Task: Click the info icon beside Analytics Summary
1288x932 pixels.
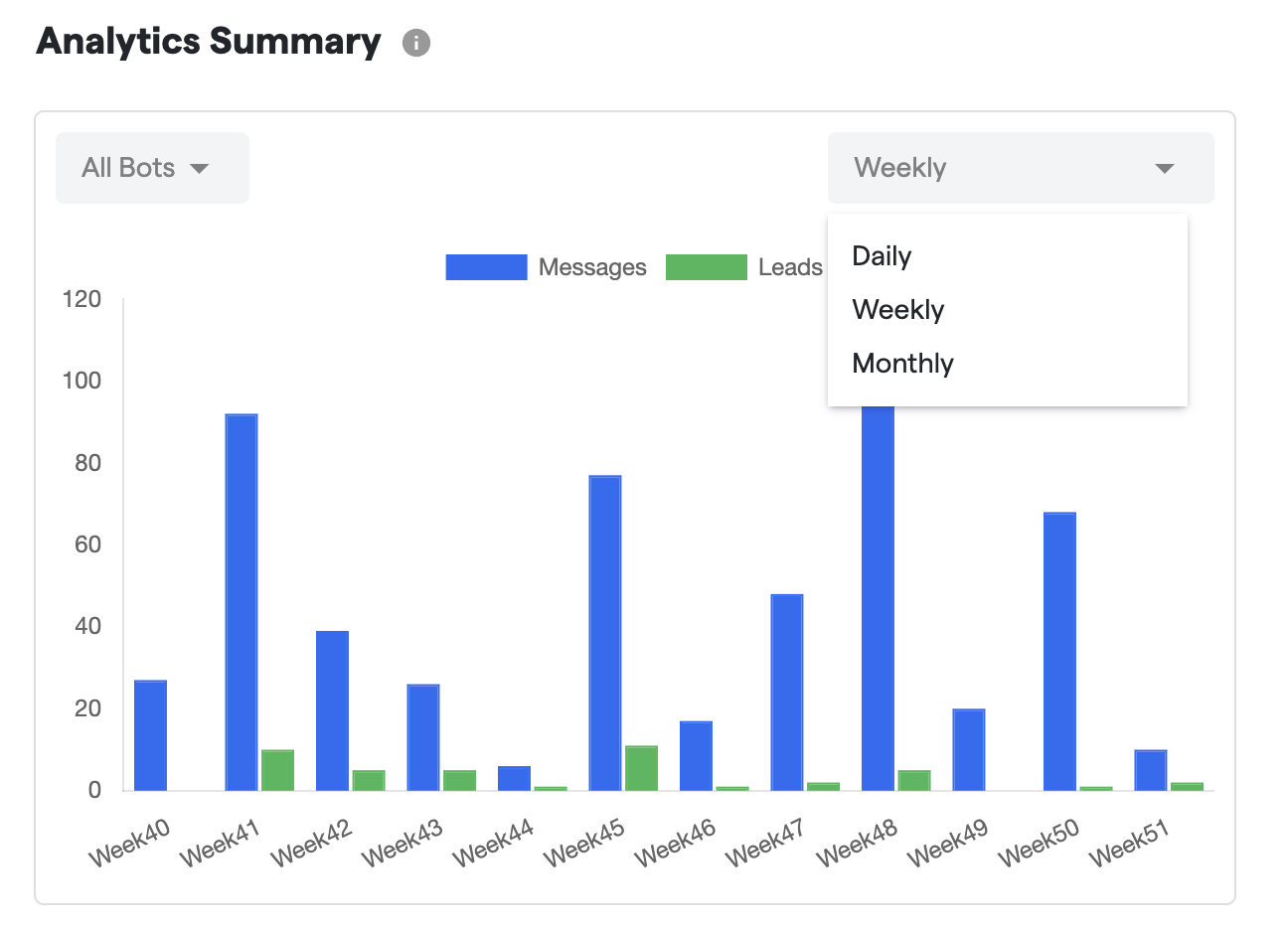Action: [415, 44]
